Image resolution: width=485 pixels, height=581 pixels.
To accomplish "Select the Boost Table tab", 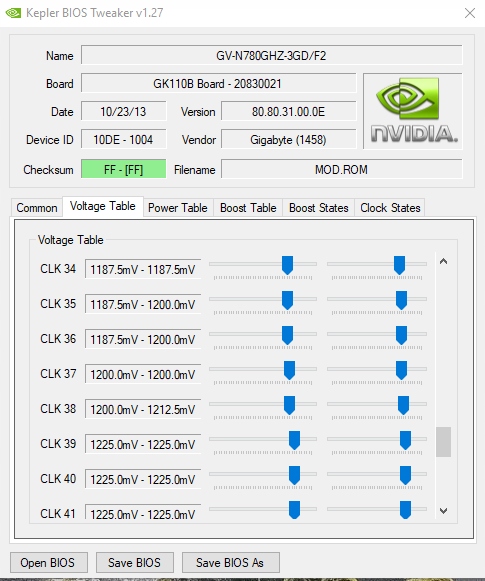I will coord(248,208).
